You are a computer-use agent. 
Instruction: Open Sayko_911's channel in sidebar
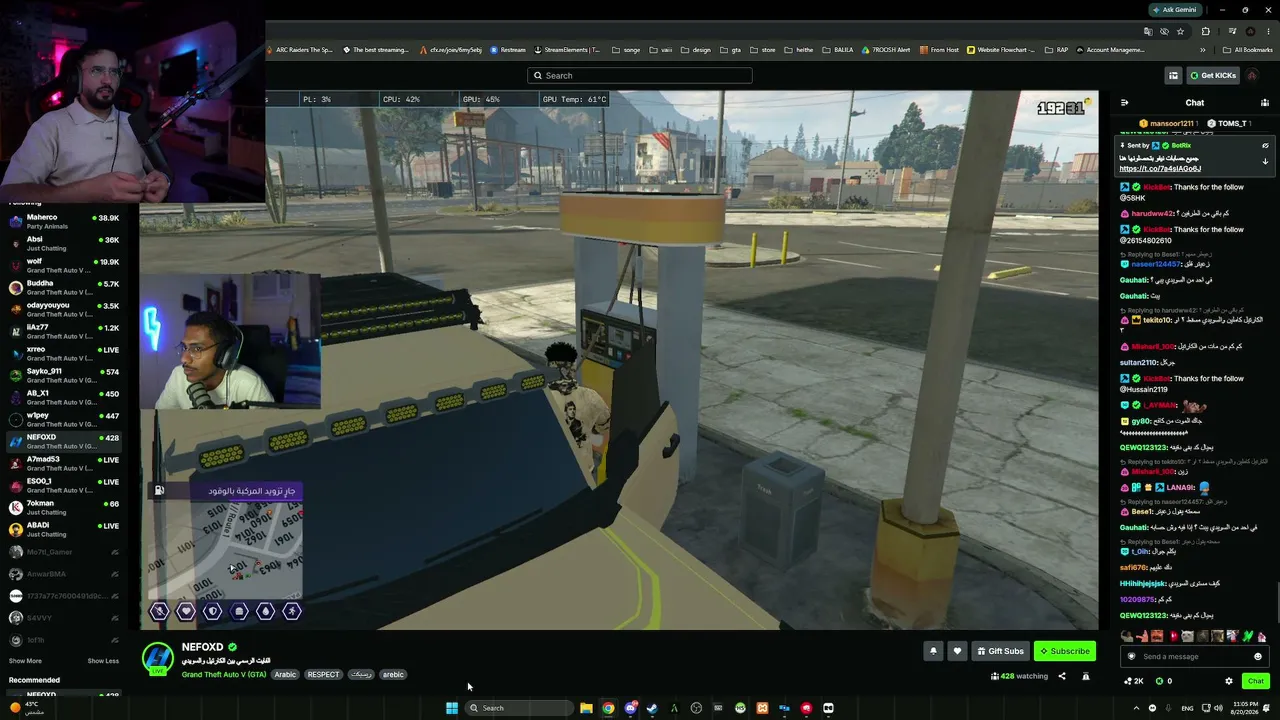coord(63,375)
